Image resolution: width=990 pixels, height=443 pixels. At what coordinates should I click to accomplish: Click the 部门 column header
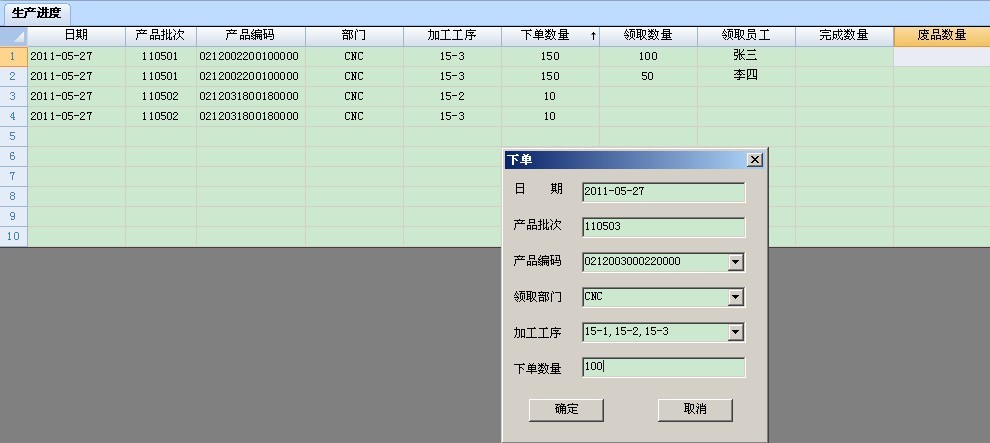coord(354,36)
